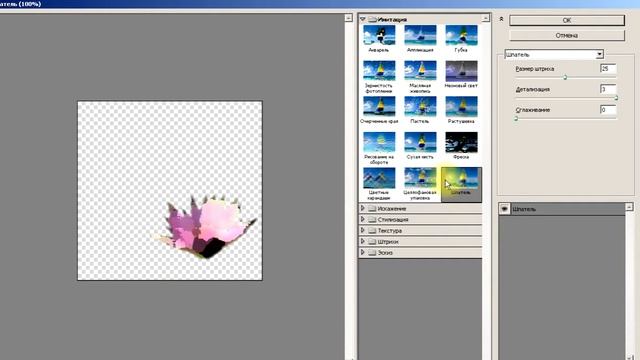This screenshot has height=360, width=640.
Task: Choose the Очерченные края filter thumbnail
Action: (x=379, y=107)
